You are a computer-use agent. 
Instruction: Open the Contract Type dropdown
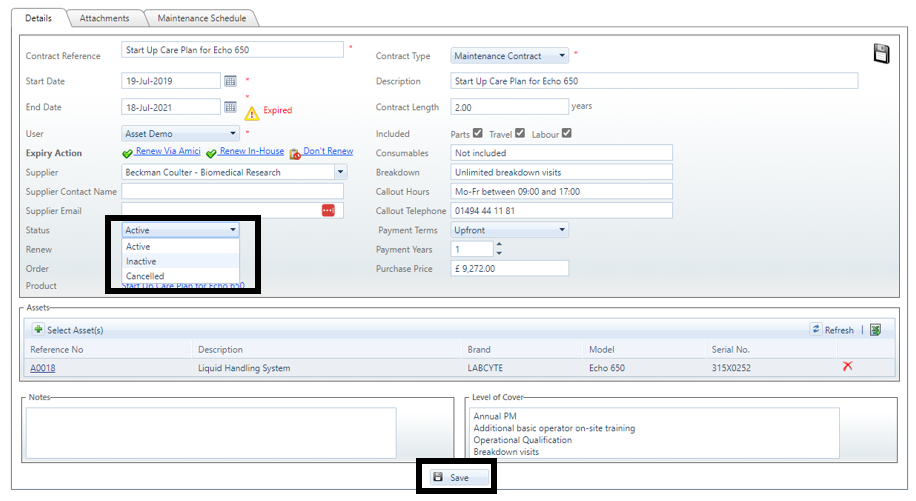509,55
